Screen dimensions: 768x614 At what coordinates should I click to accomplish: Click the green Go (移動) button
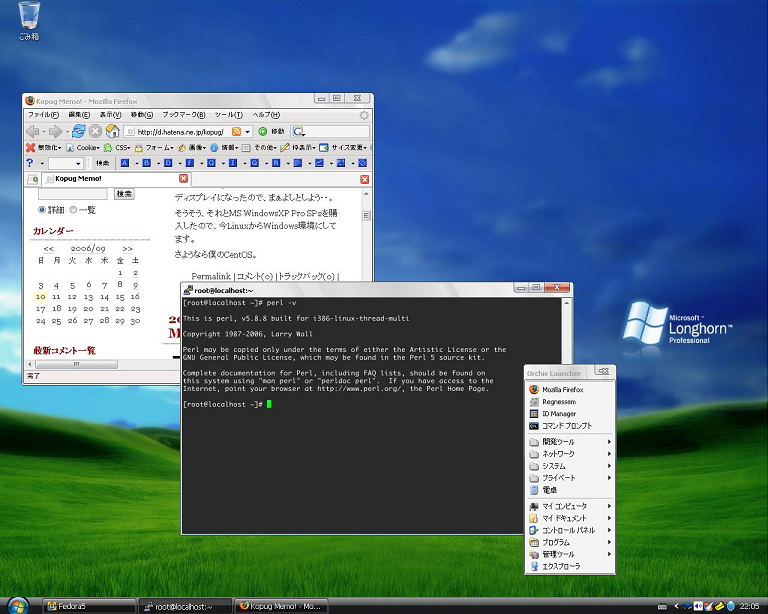[271, 132]
